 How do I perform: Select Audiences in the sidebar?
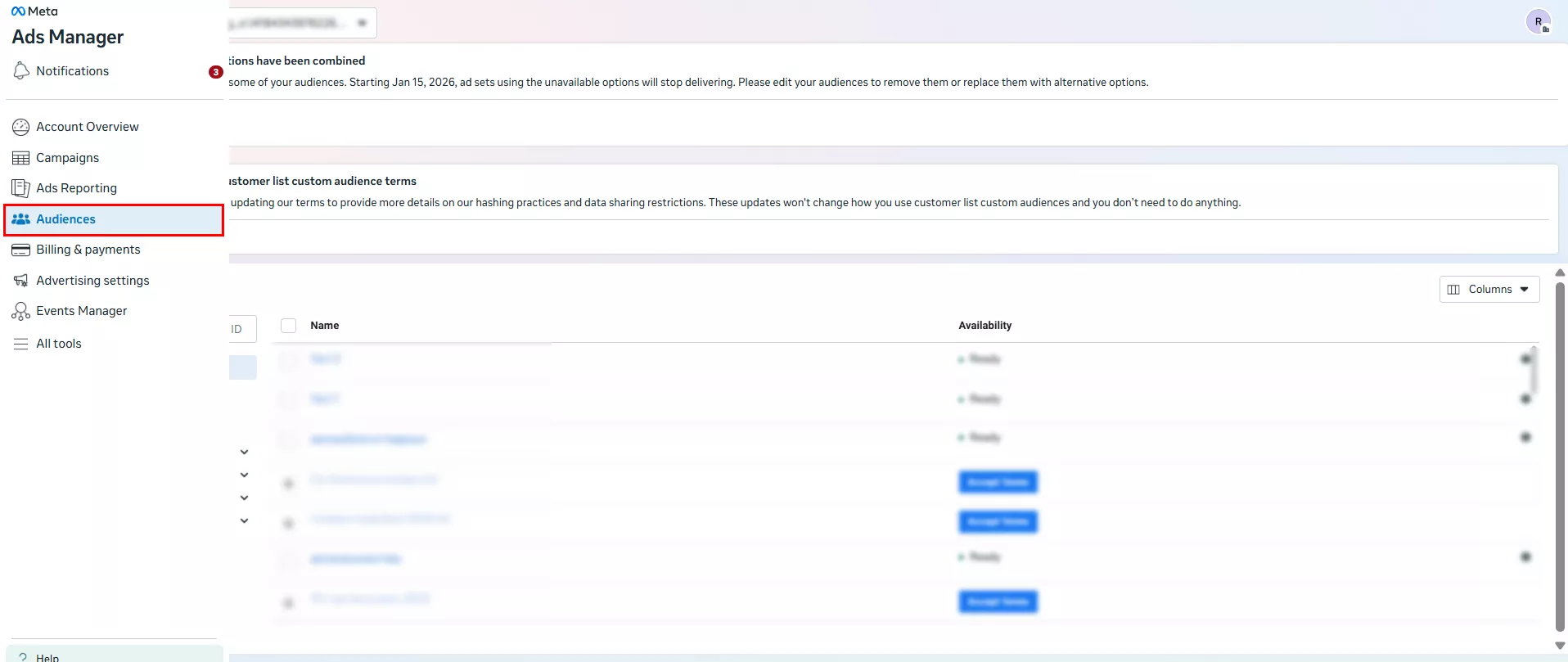65,219
